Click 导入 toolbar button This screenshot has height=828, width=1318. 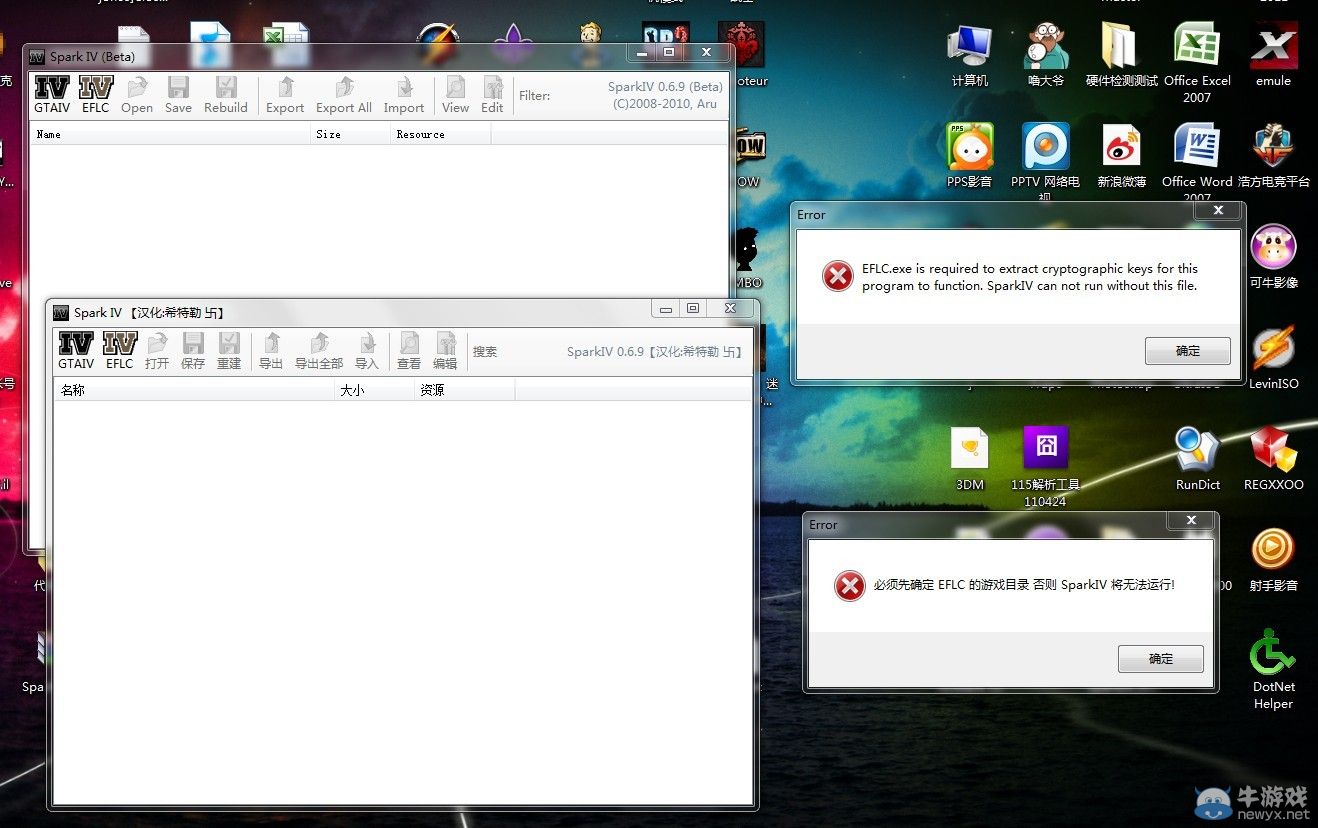367,351
